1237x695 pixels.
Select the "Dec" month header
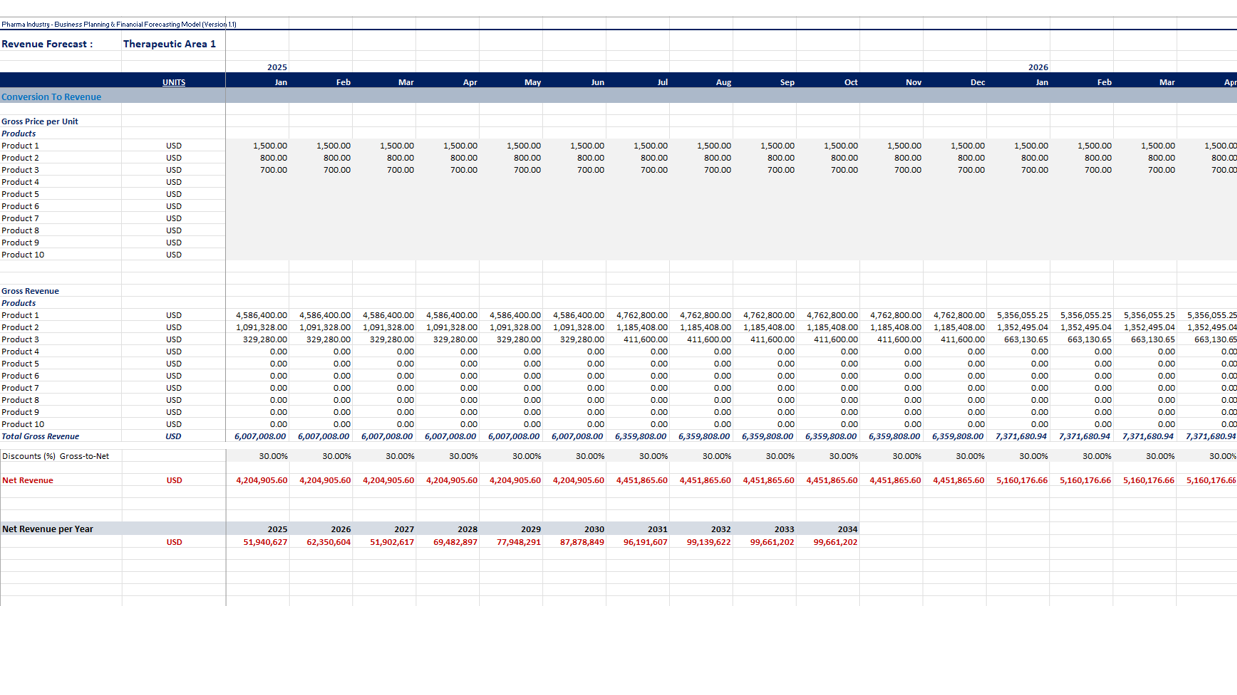point(977,82)
